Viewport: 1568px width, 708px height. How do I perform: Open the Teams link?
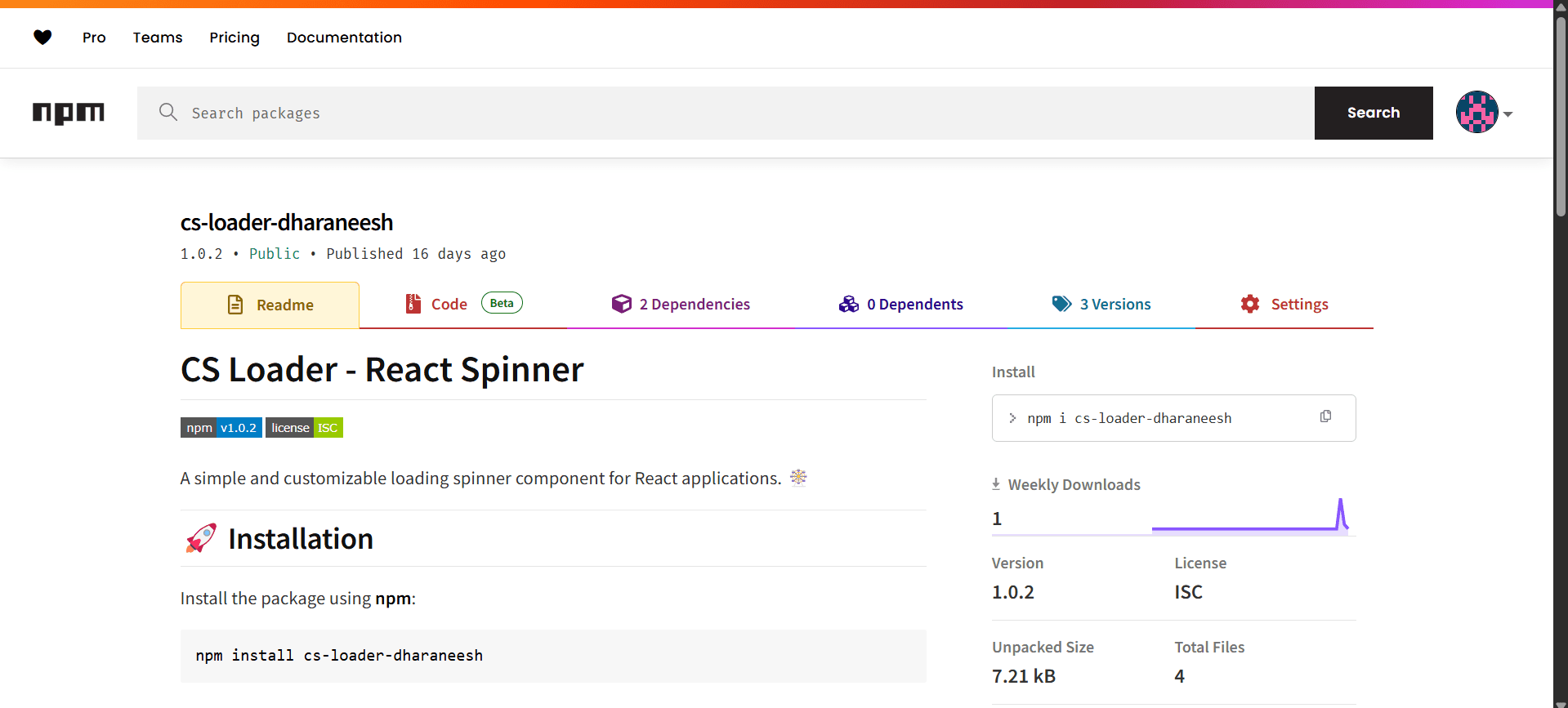click(158, 38)
